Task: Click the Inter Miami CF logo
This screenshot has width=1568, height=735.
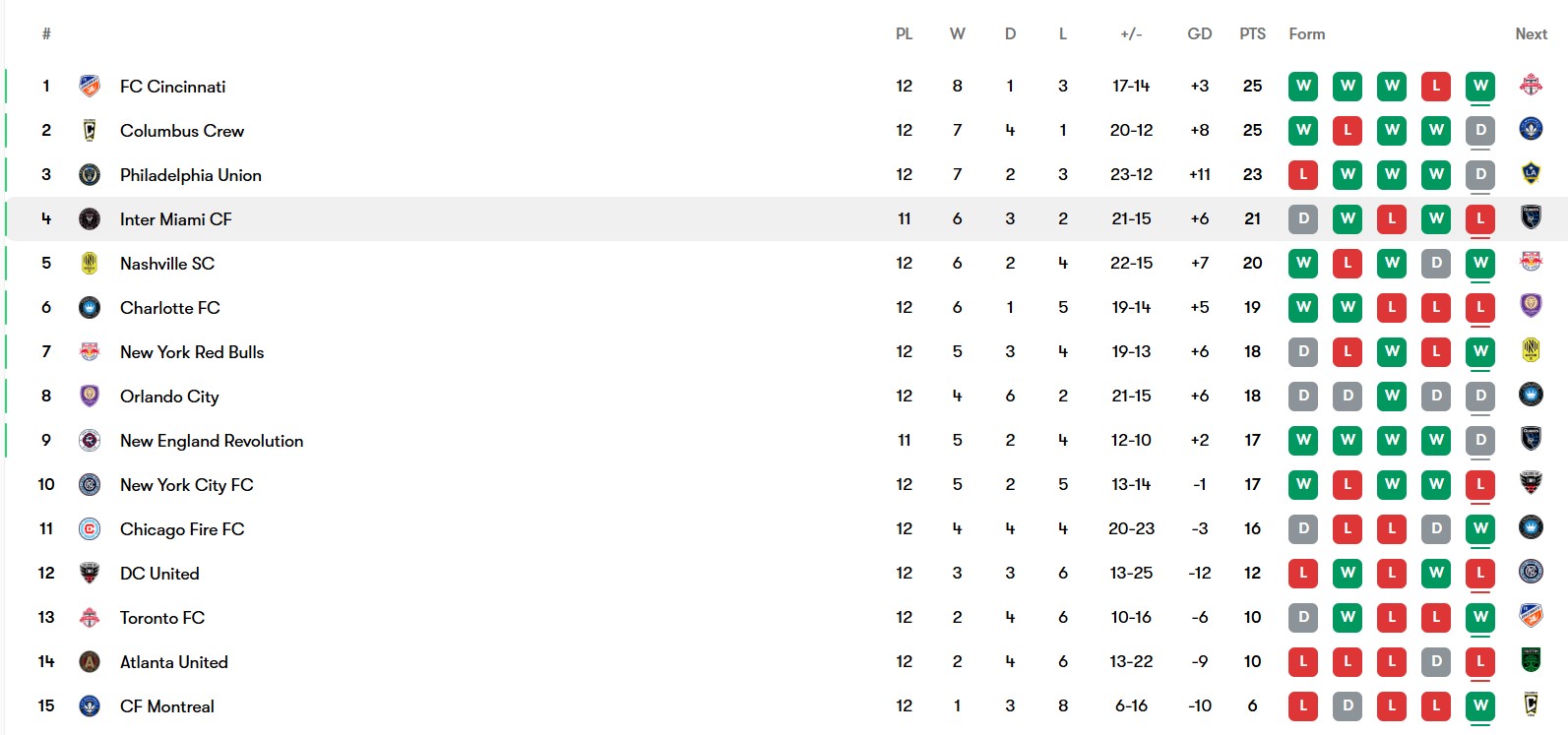Action: click(x=90, y=219)
